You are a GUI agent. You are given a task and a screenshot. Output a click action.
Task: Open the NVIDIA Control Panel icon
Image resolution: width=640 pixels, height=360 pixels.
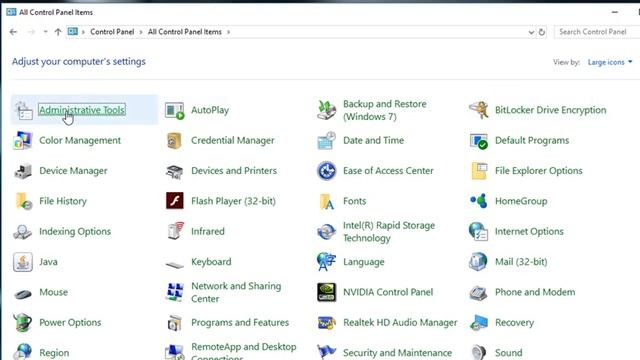pos(327,292)
